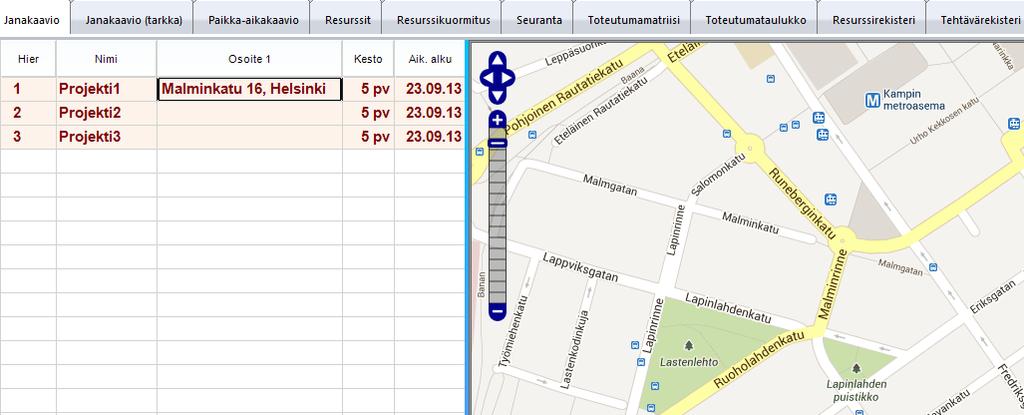Click the 23.09.13 start date of Projekti2
1024x415 pixels.
tap(430, 113)
